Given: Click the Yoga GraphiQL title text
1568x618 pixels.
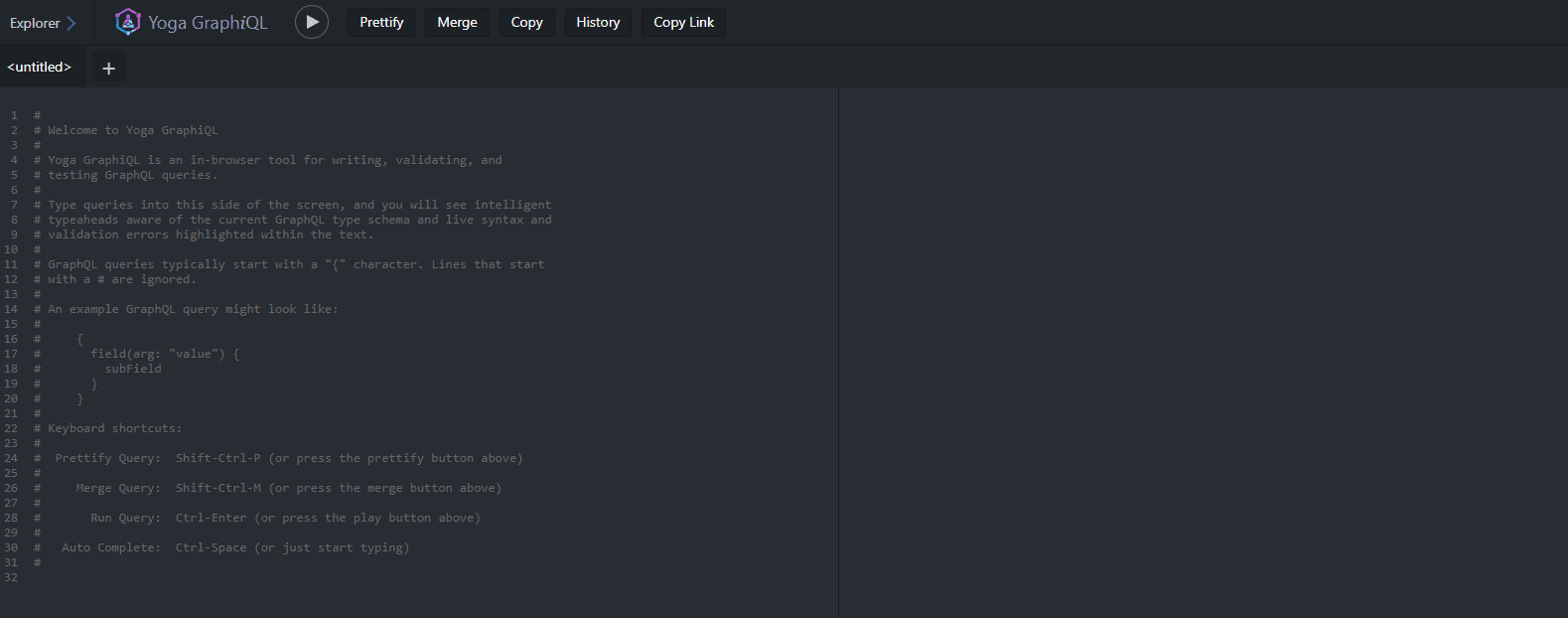Looking at the screenshot, I should pyautogui.click(x=208, y=23).
